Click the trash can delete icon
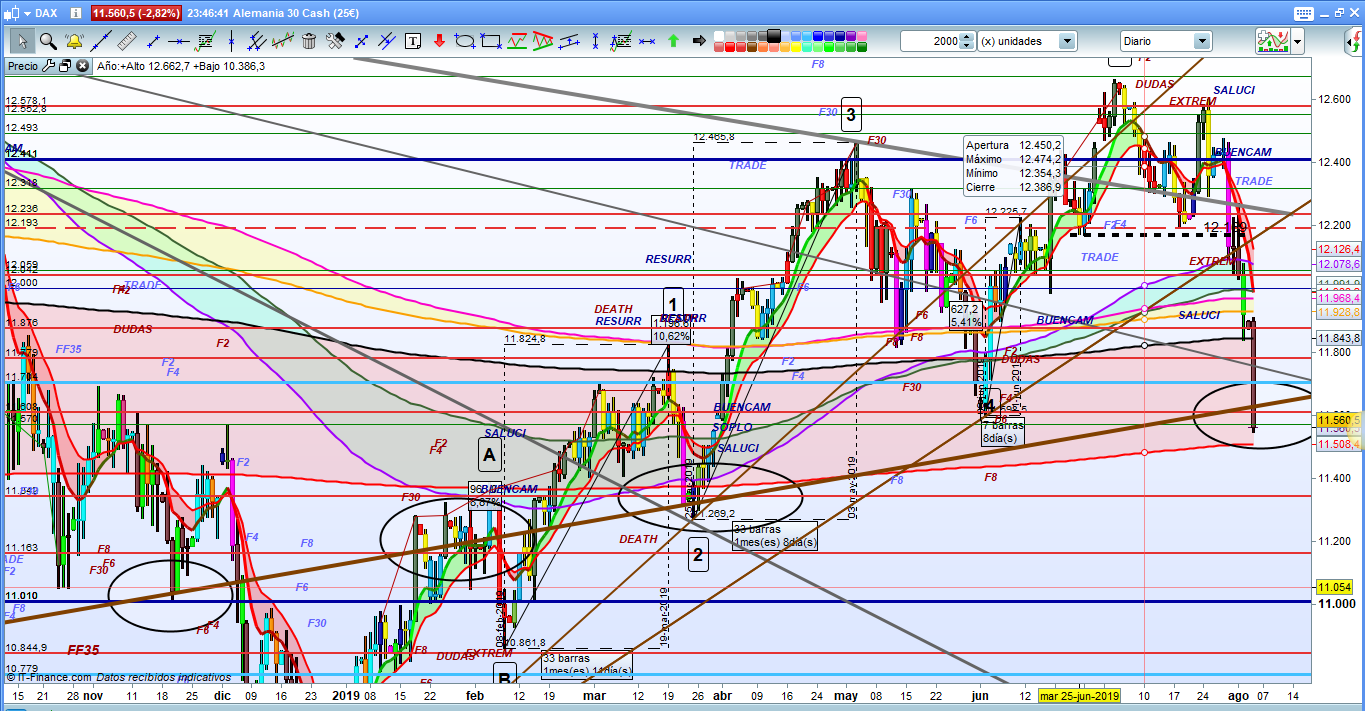The width and height of the screenshot is (1365, 711). 309,41
